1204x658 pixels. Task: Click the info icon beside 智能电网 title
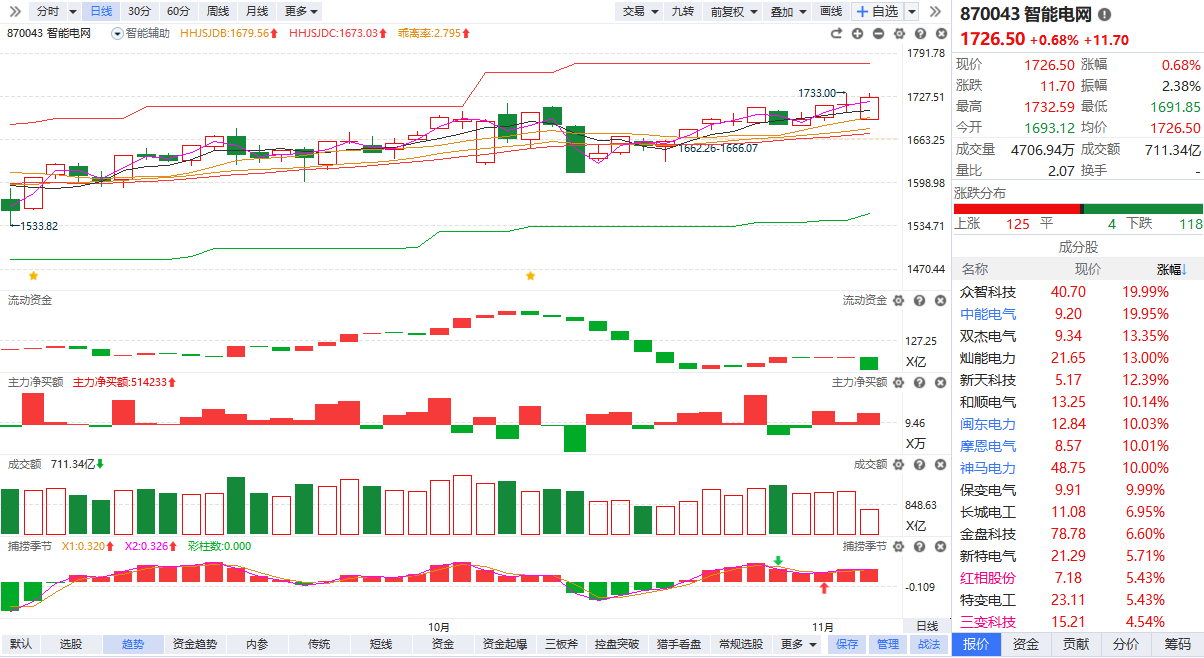coord(1104,15)
